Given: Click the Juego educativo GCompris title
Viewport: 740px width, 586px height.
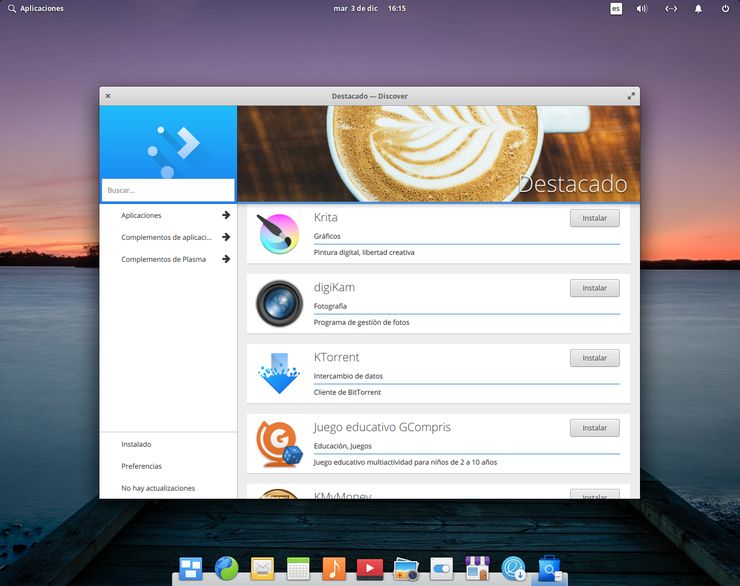Looking at the screenshot, I should coord(382,427).
